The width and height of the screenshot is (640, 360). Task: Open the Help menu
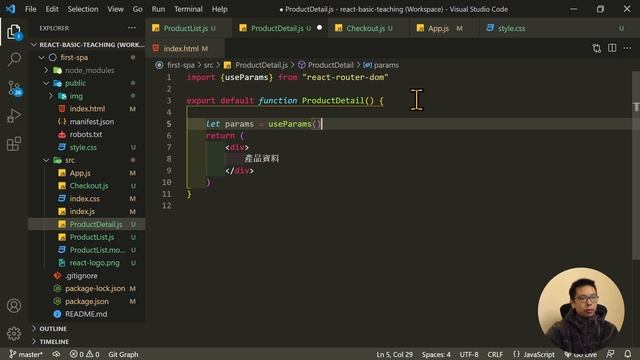[x=220, y=9]
